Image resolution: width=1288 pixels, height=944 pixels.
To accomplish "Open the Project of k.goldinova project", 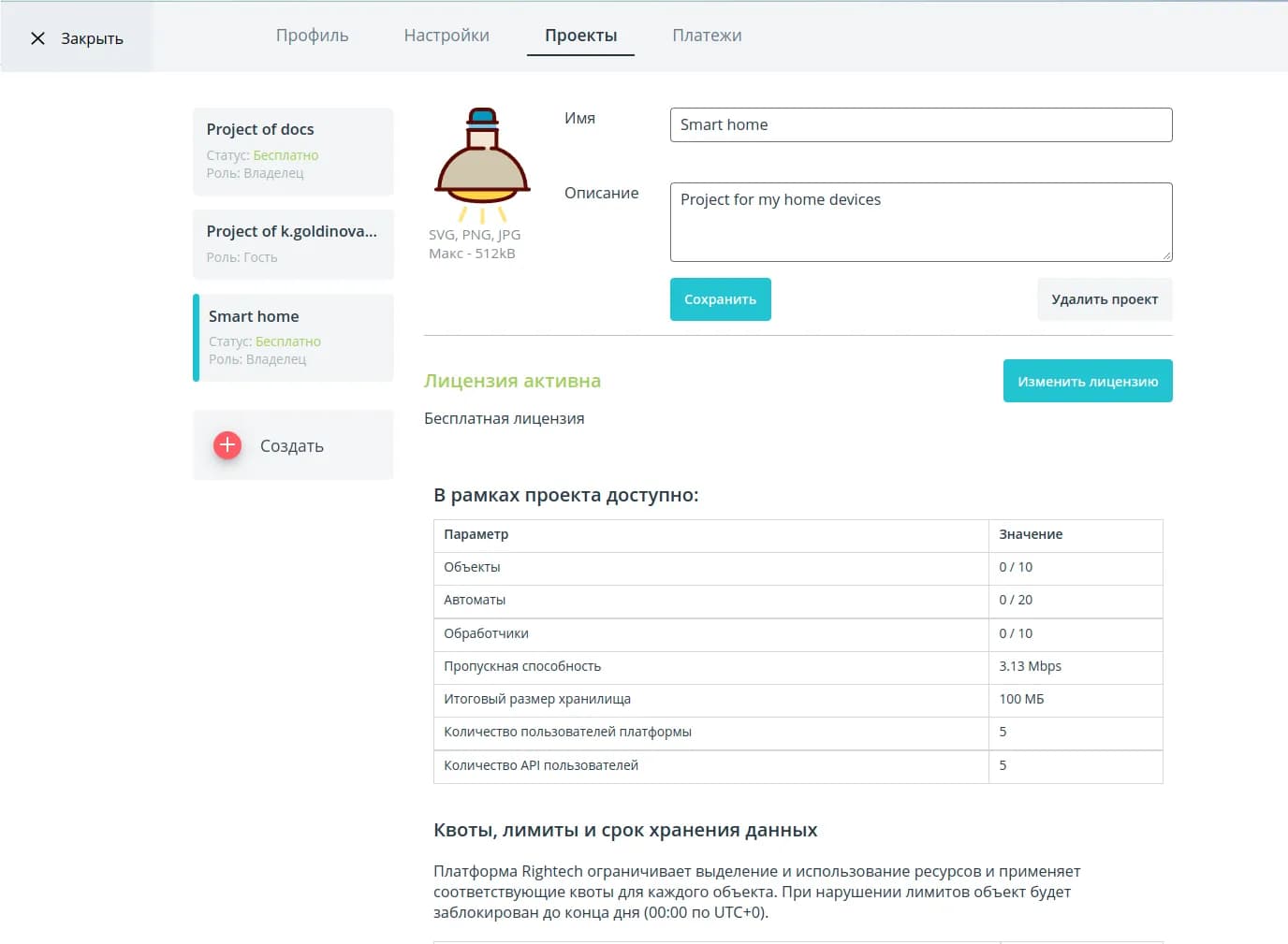I will click(293, 243).
